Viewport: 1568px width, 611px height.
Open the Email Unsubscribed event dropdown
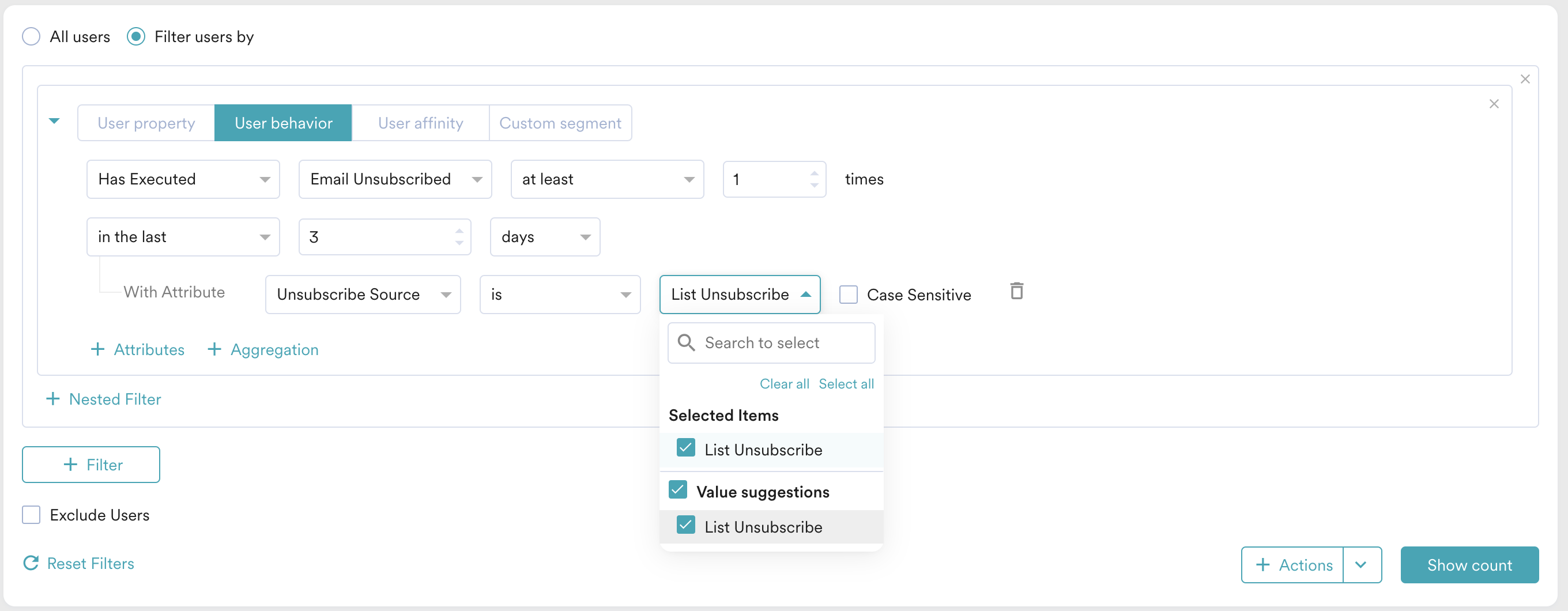click(x=394, y=179)
